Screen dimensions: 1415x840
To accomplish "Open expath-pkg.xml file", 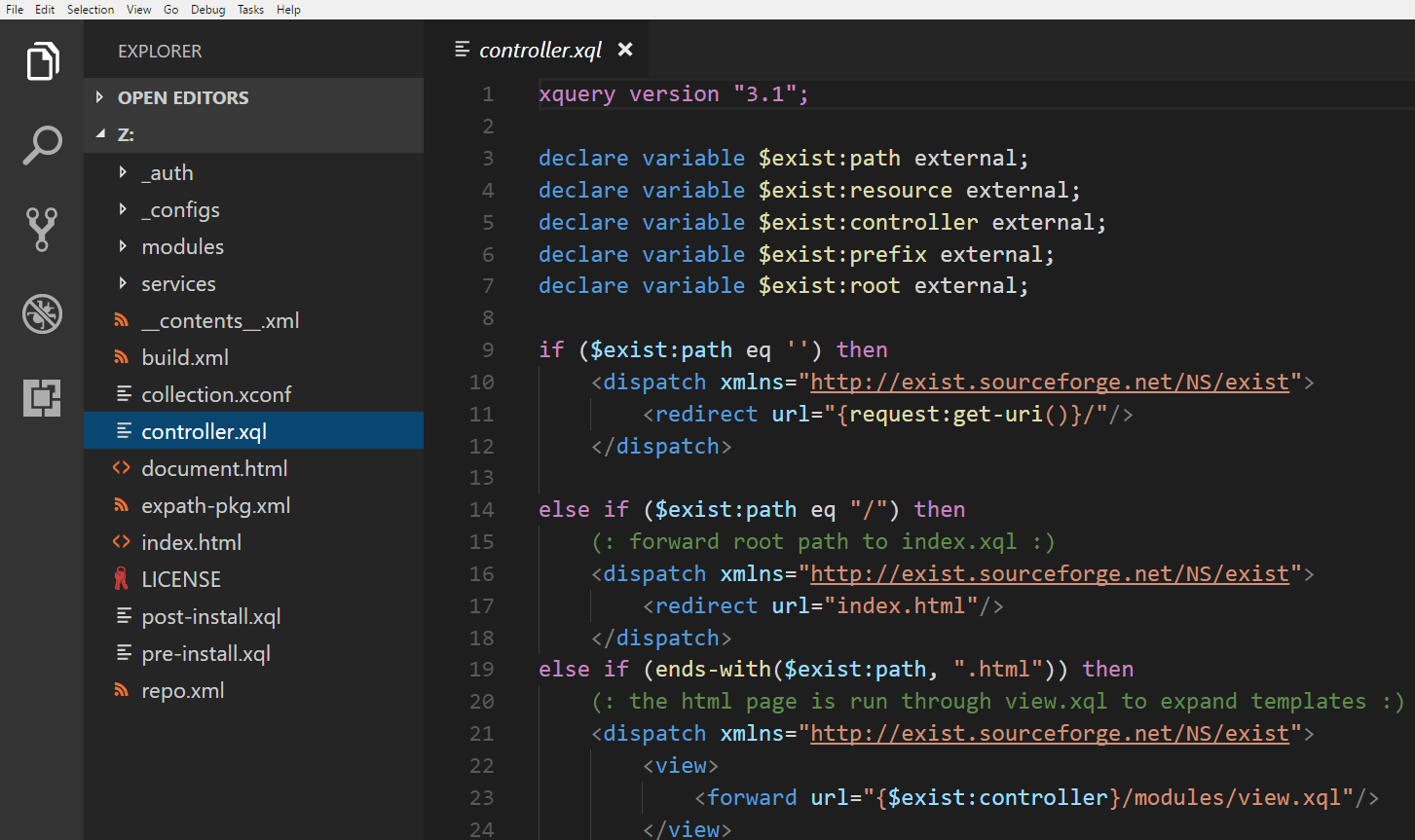I will point(216,505).
